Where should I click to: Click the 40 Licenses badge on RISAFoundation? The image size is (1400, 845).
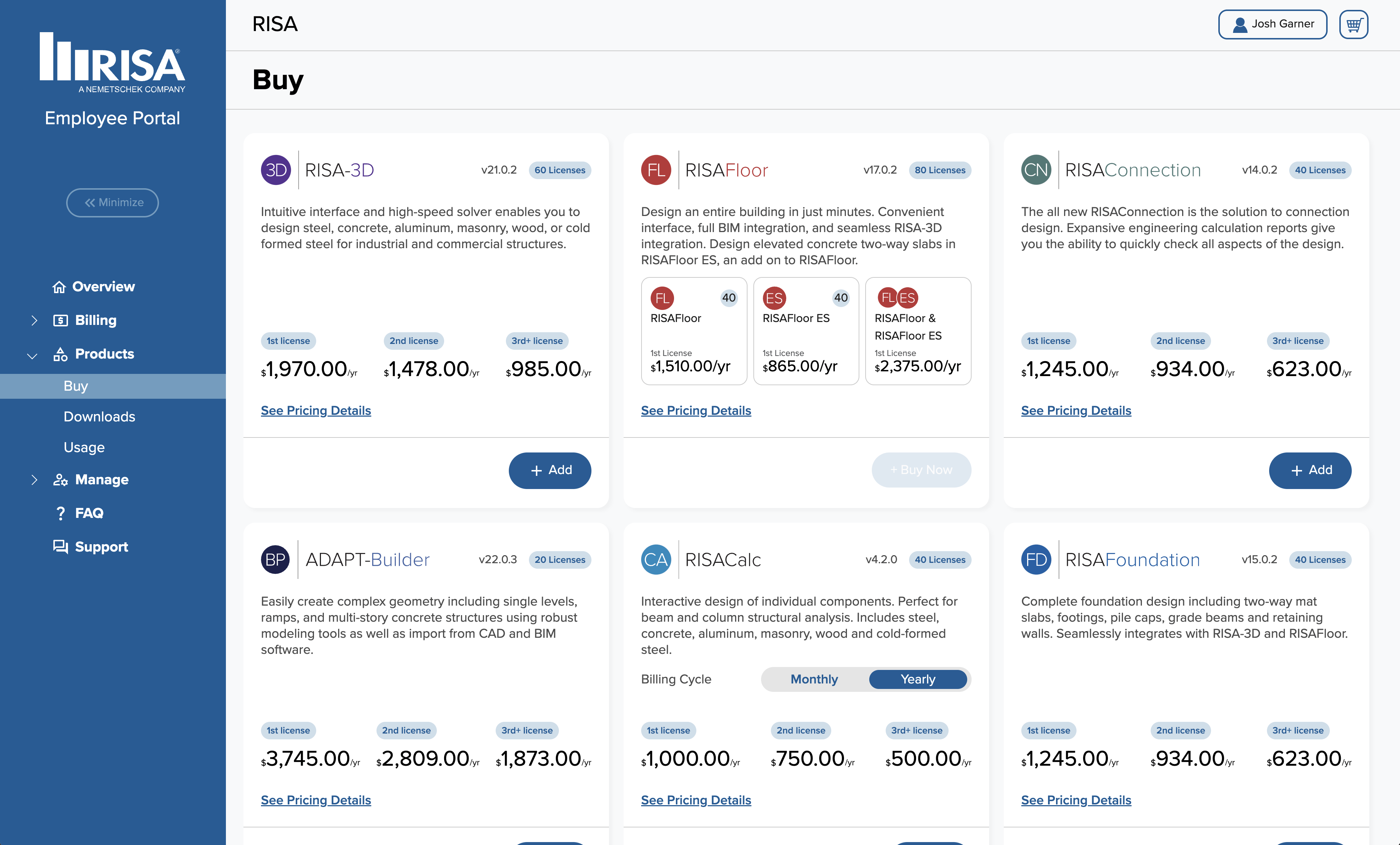(1320, 560)
